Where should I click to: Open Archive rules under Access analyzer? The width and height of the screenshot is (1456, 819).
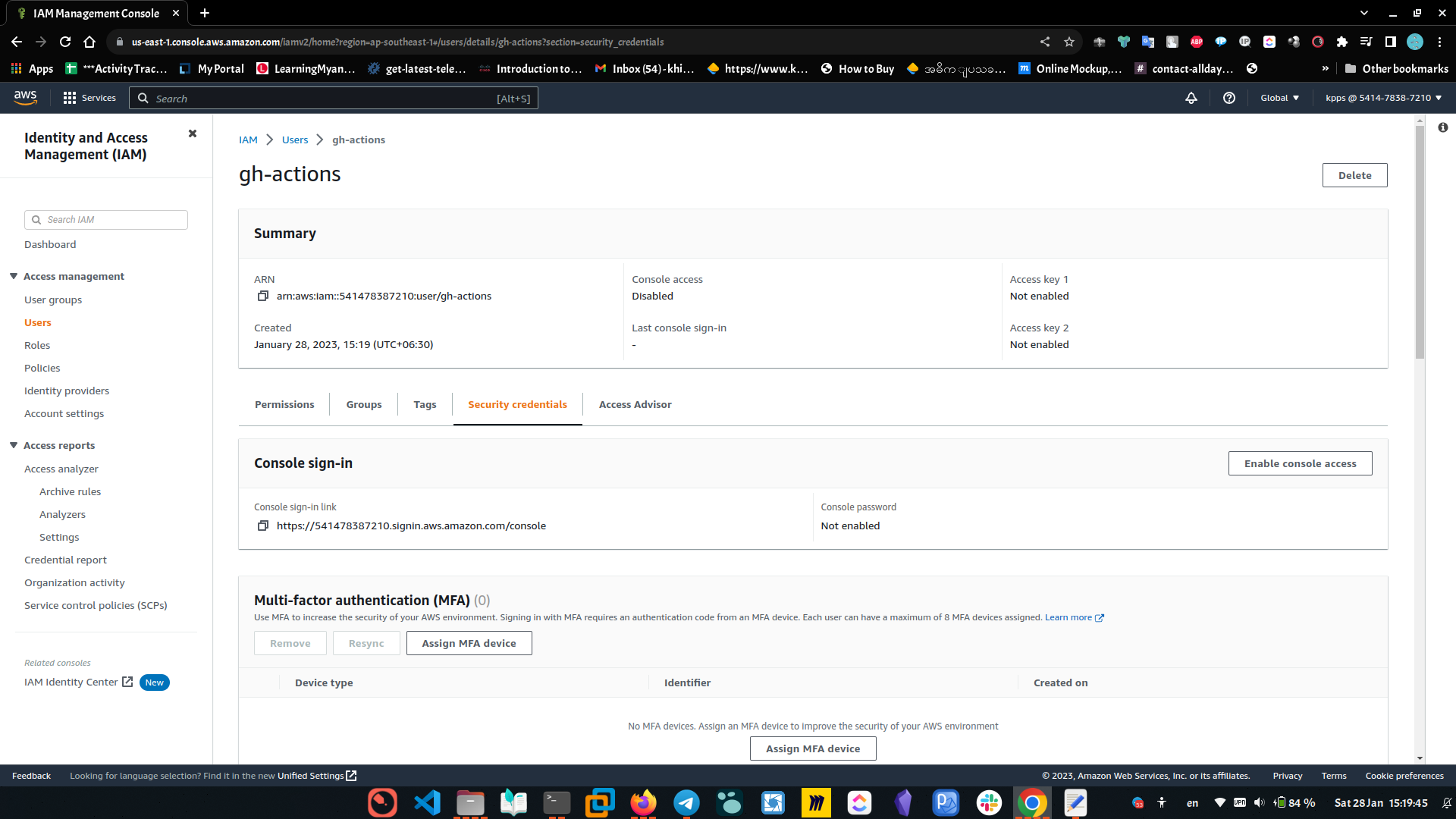(x=70, y=491)
